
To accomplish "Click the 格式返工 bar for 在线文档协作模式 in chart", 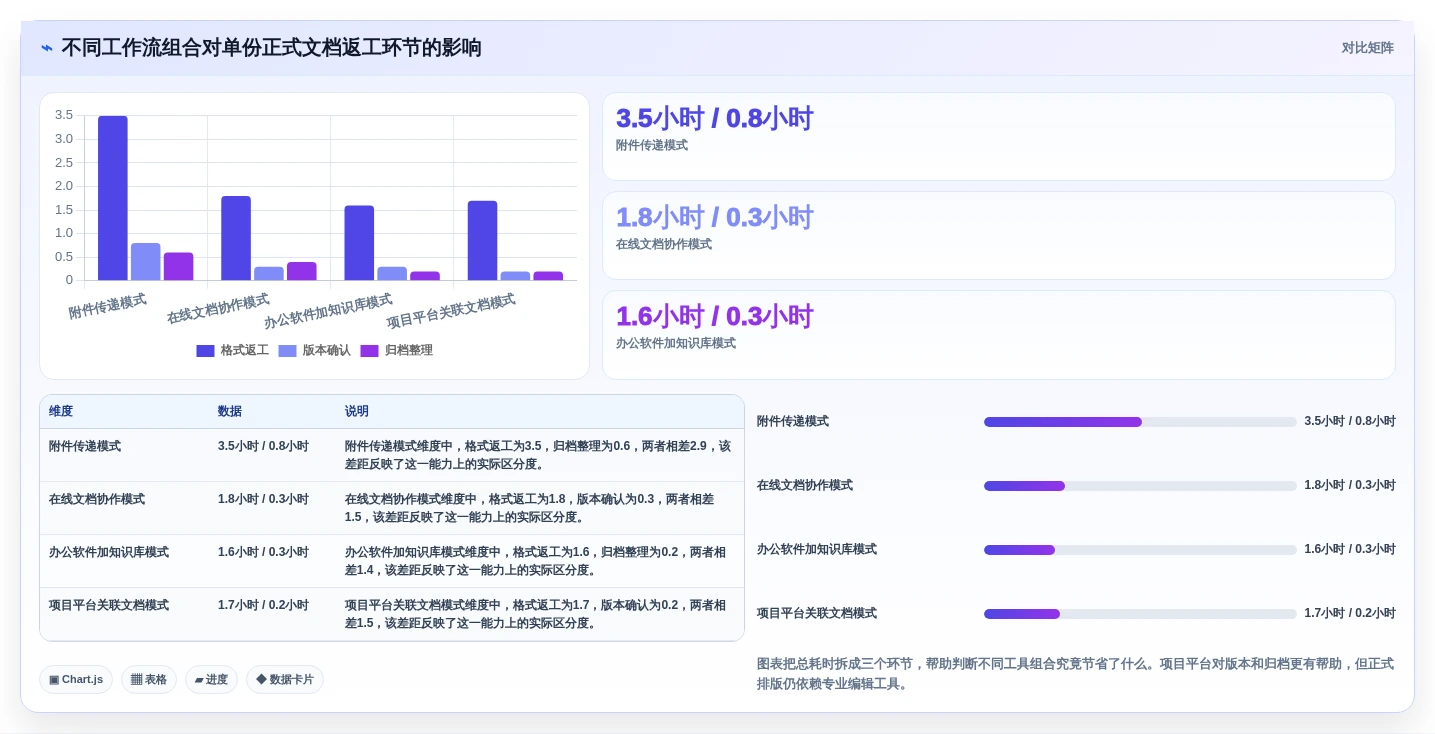I will point(236,238).
